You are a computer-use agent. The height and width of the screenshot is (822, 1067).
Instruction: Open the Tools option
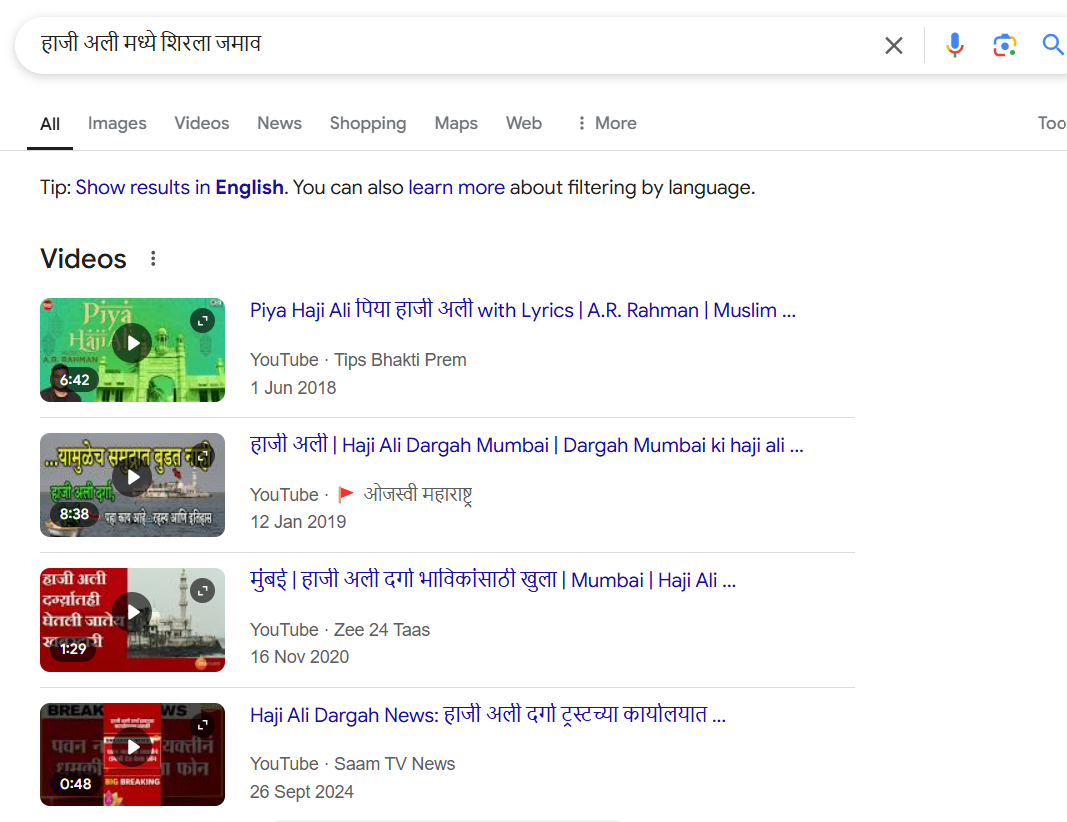pos(1051,123)
